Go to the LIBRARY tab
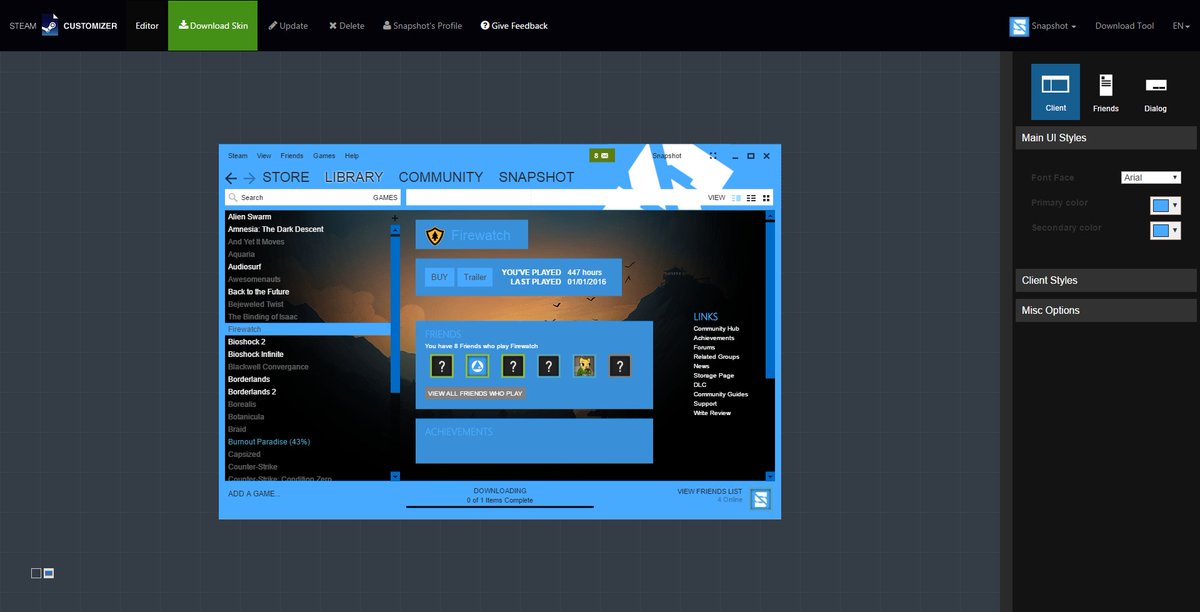This screenshot has height=612, width=1200. click(x=354, y=177)
